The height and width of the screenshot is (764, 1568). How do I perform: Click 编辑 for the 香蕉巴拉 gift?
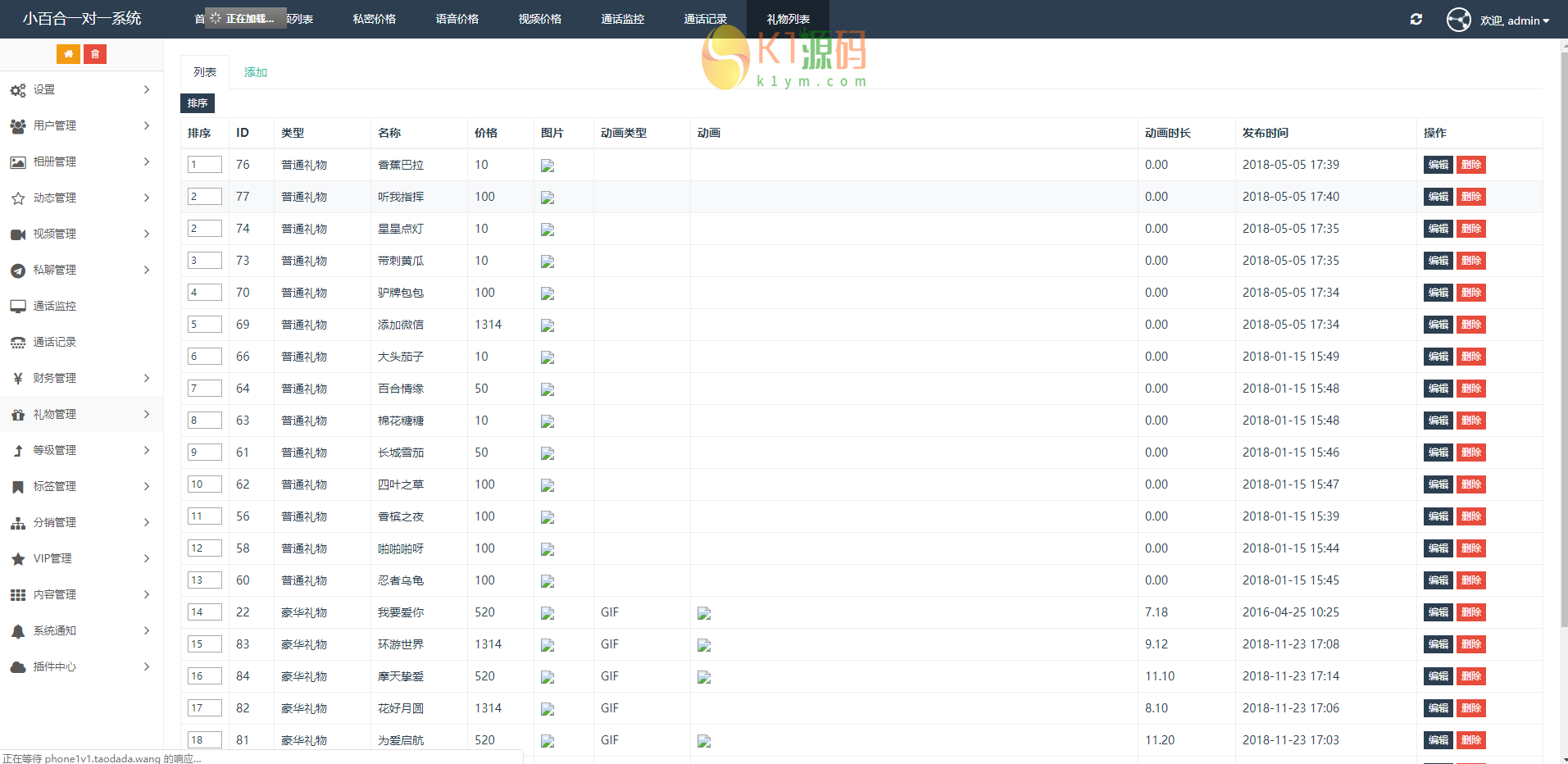[1438, 165]
